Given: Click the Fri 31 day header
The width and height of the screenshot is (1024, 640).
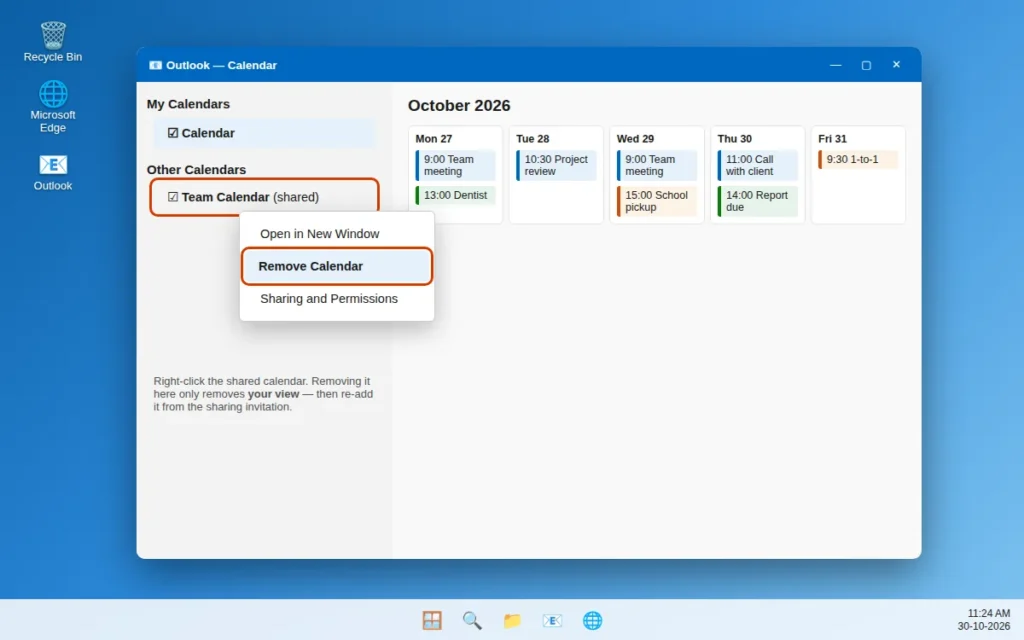Looking at the screenshot, I should (x=832, y=138).
